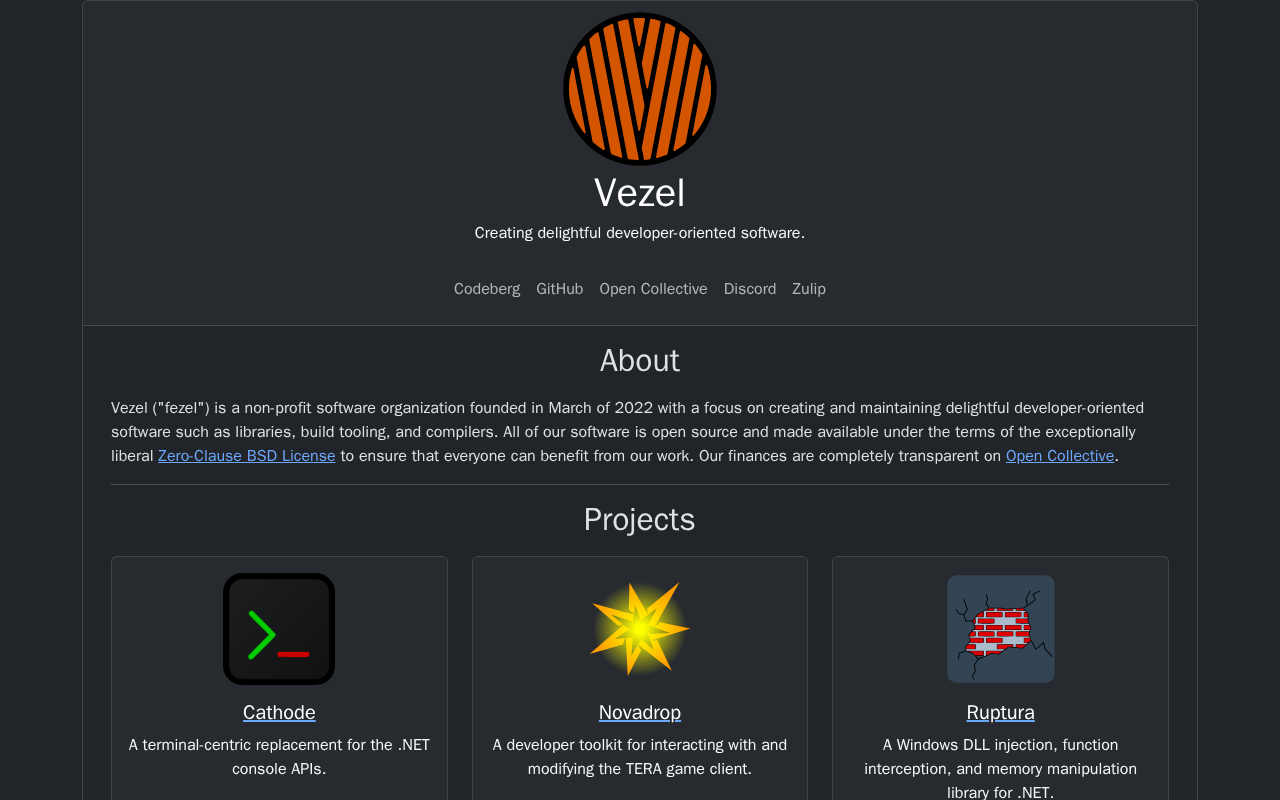
Task: Click the Novadrop description about the TERA client
Action: click(640, 757)
